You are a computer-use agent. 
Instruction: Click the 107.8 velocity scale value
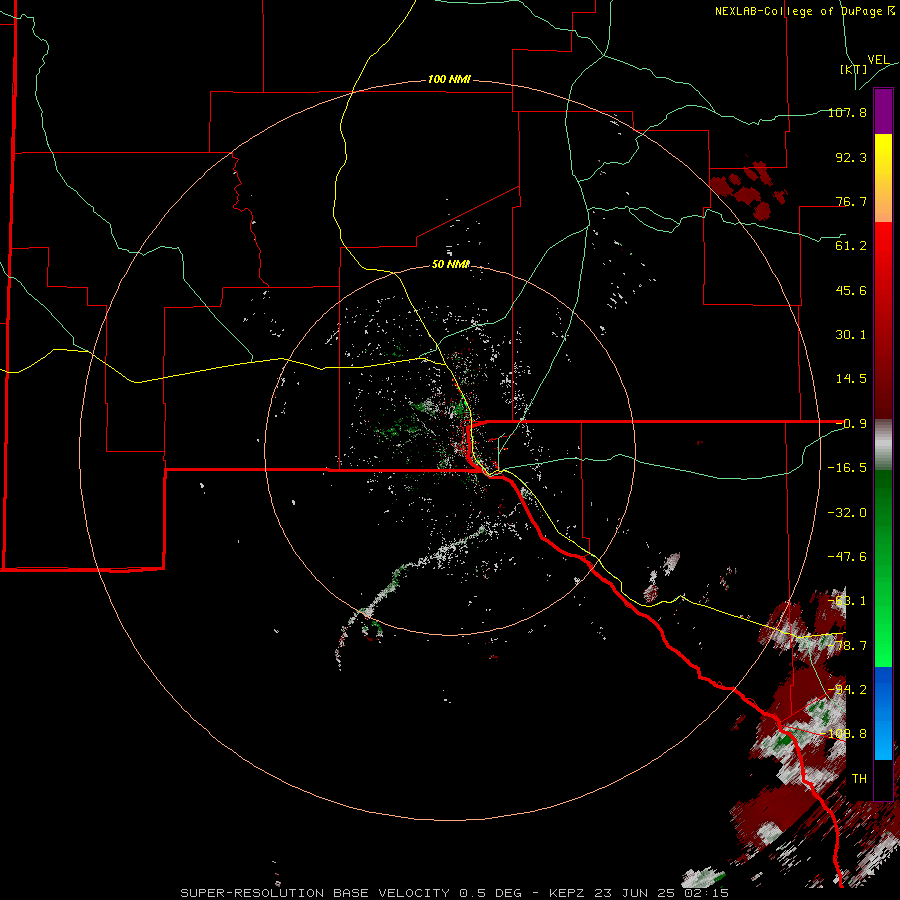[x=847, y=112]
